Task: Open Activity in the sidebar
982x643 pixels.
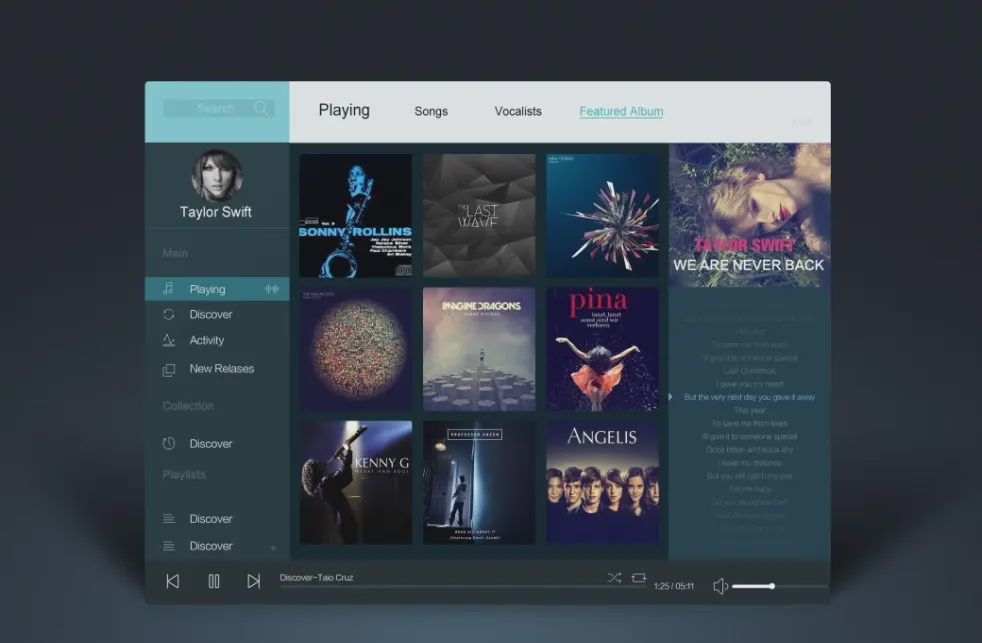Action: pyautogui.click(x=206, y=340)
